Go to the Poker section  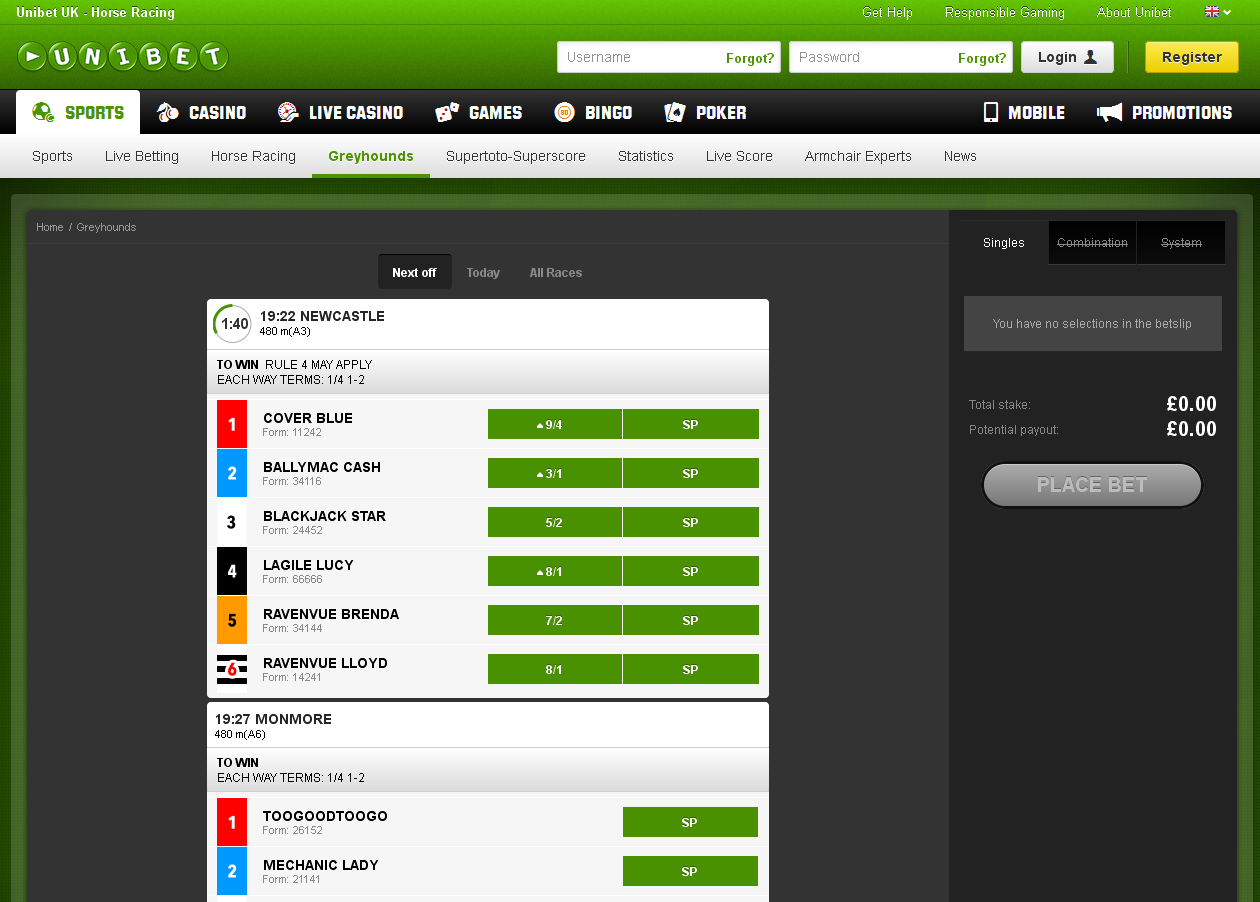coord(705,112)
